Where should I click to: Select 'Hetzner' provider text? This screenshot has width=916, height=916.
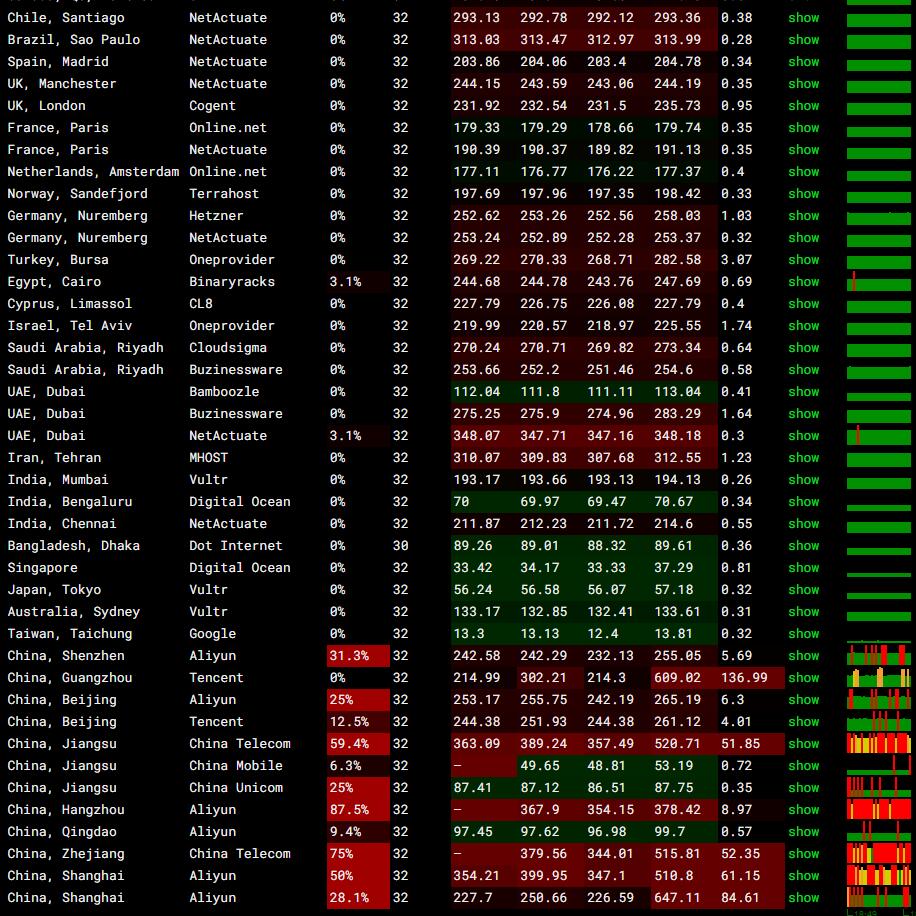[216, 216]
